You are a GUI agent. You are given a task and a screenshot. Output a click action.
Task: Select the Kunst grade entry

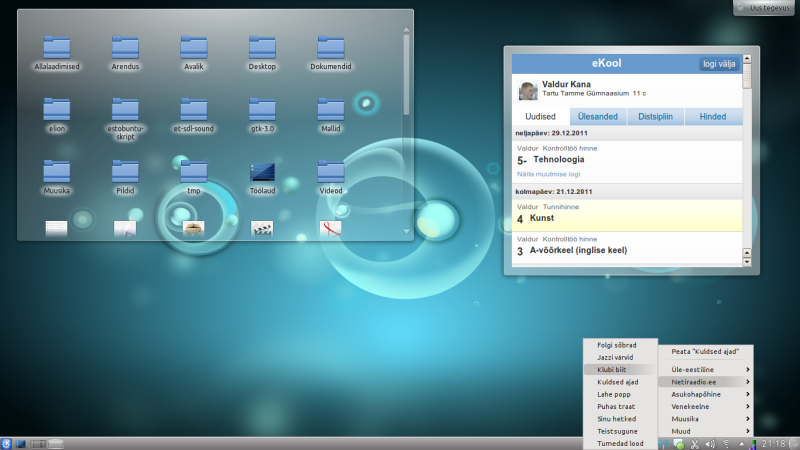tap(627, 215)
